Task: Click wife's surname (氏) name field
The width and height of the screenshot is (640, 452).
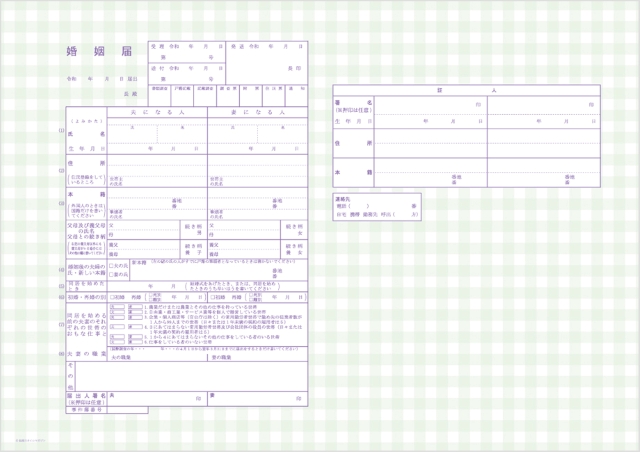Action: pos(233,134)
